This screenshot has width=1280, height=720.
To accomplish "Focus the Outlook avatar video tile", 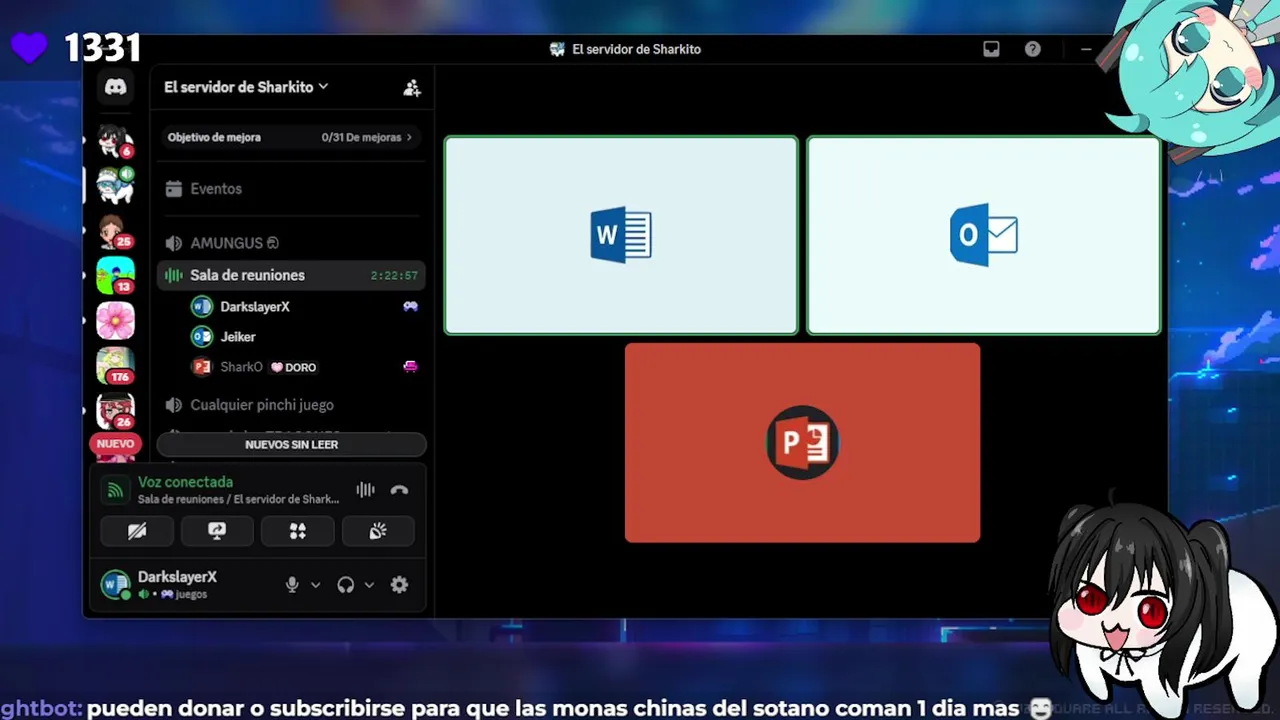I will tap(984, 235).
